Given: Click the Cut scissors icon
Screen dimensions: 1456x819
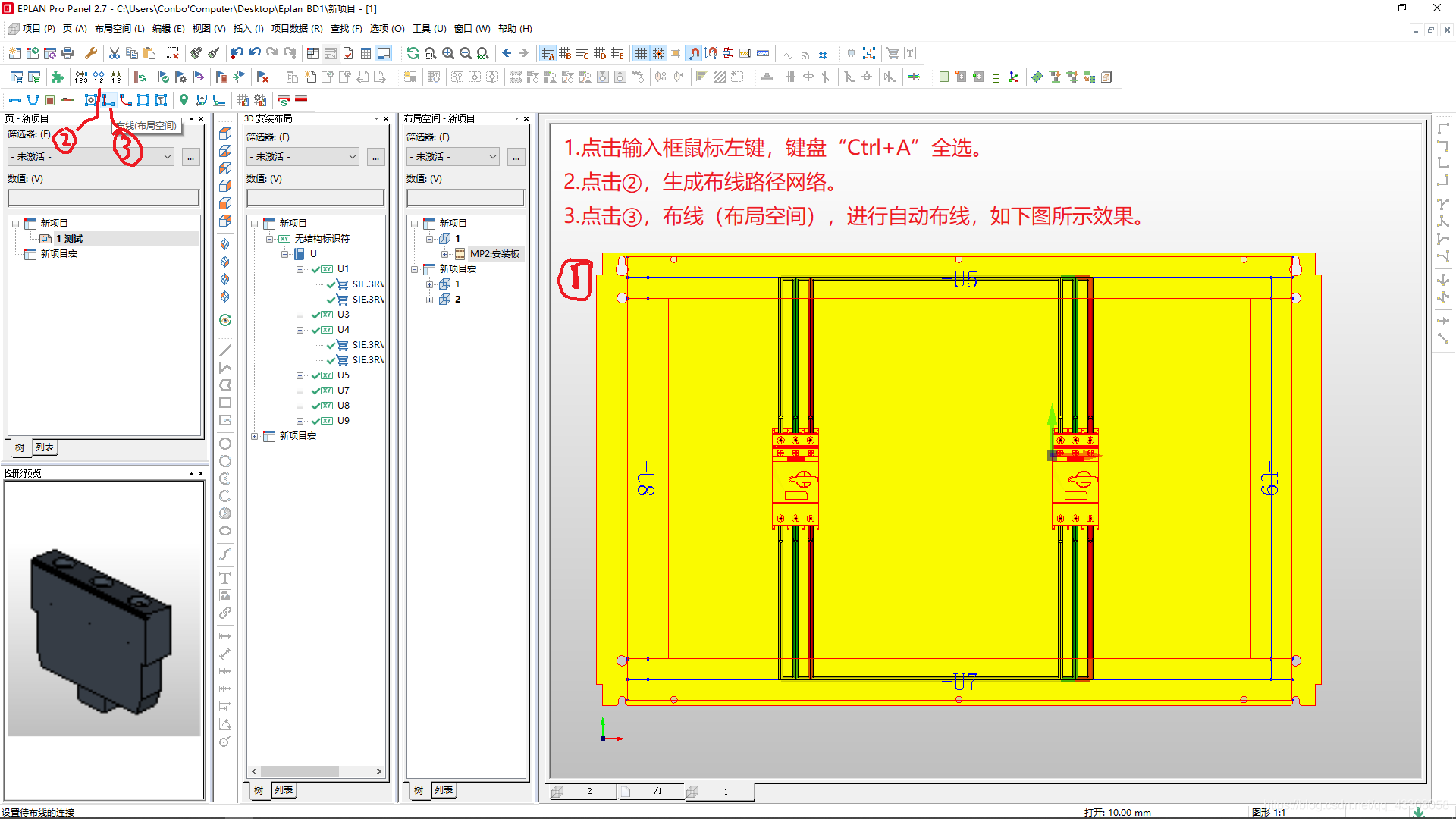Looking at the screenshot, I should tap(115, 53).
